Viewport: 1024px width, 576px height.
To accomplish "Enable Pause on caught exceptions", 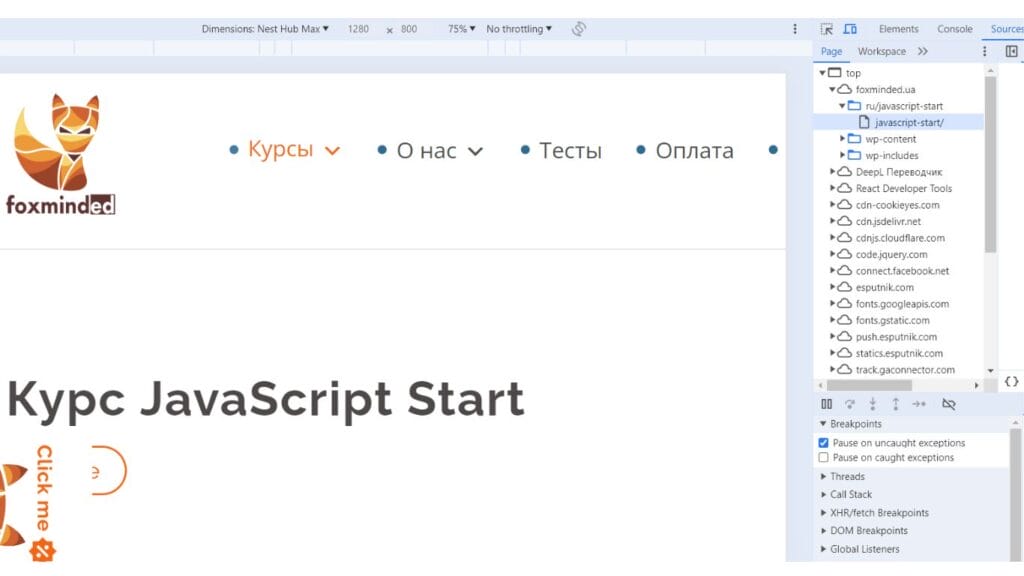I will (824, 458).
